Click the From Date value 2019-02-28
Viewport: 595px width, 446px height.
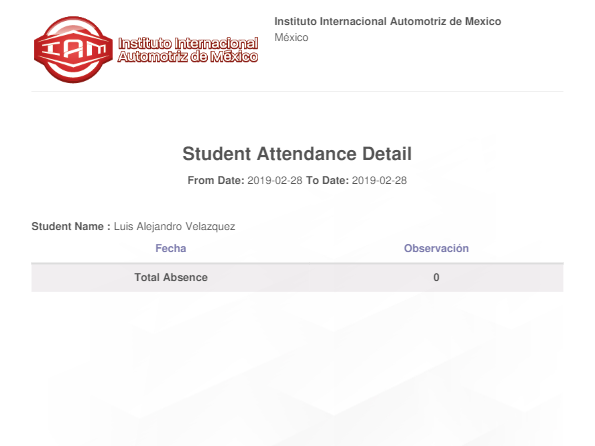click(x=275, y=180)
